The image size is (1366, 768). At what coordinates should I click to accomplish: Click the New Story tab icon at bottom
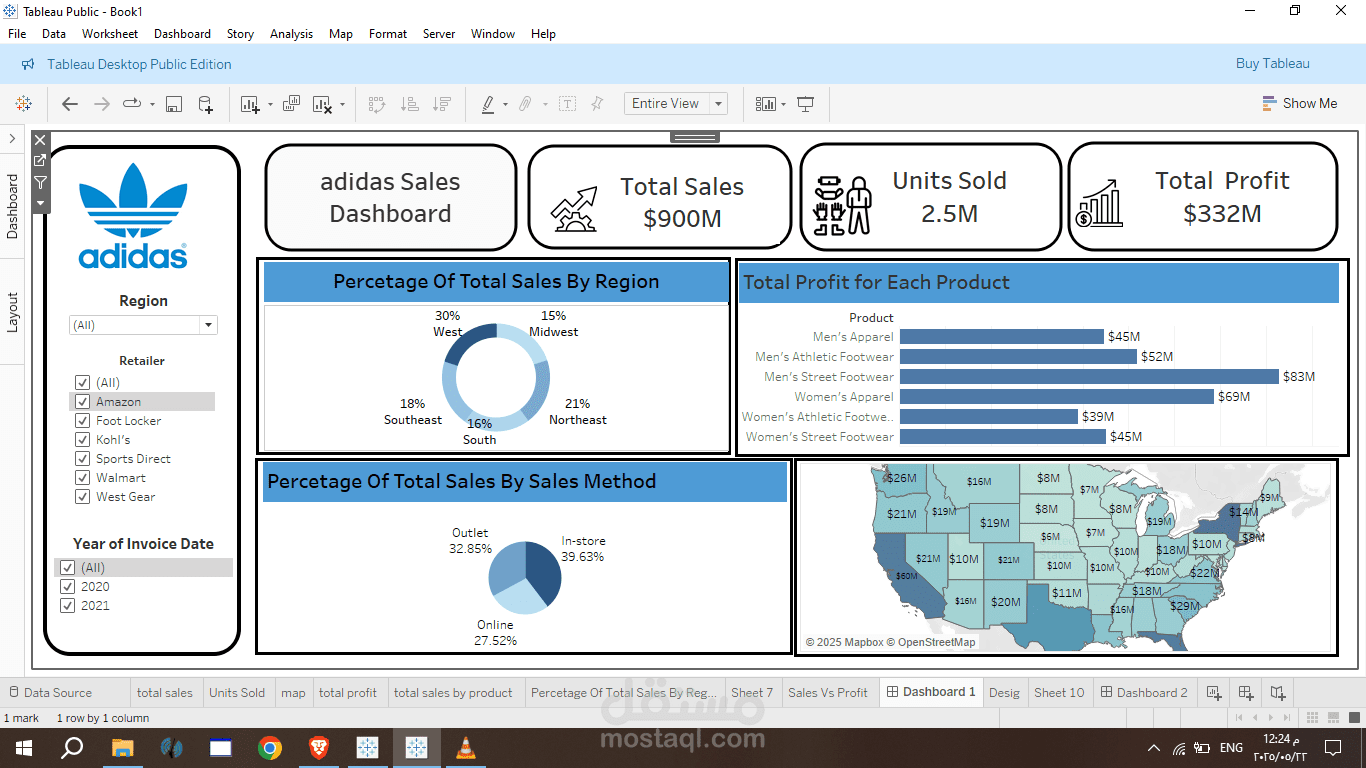tap(1278, 692)
